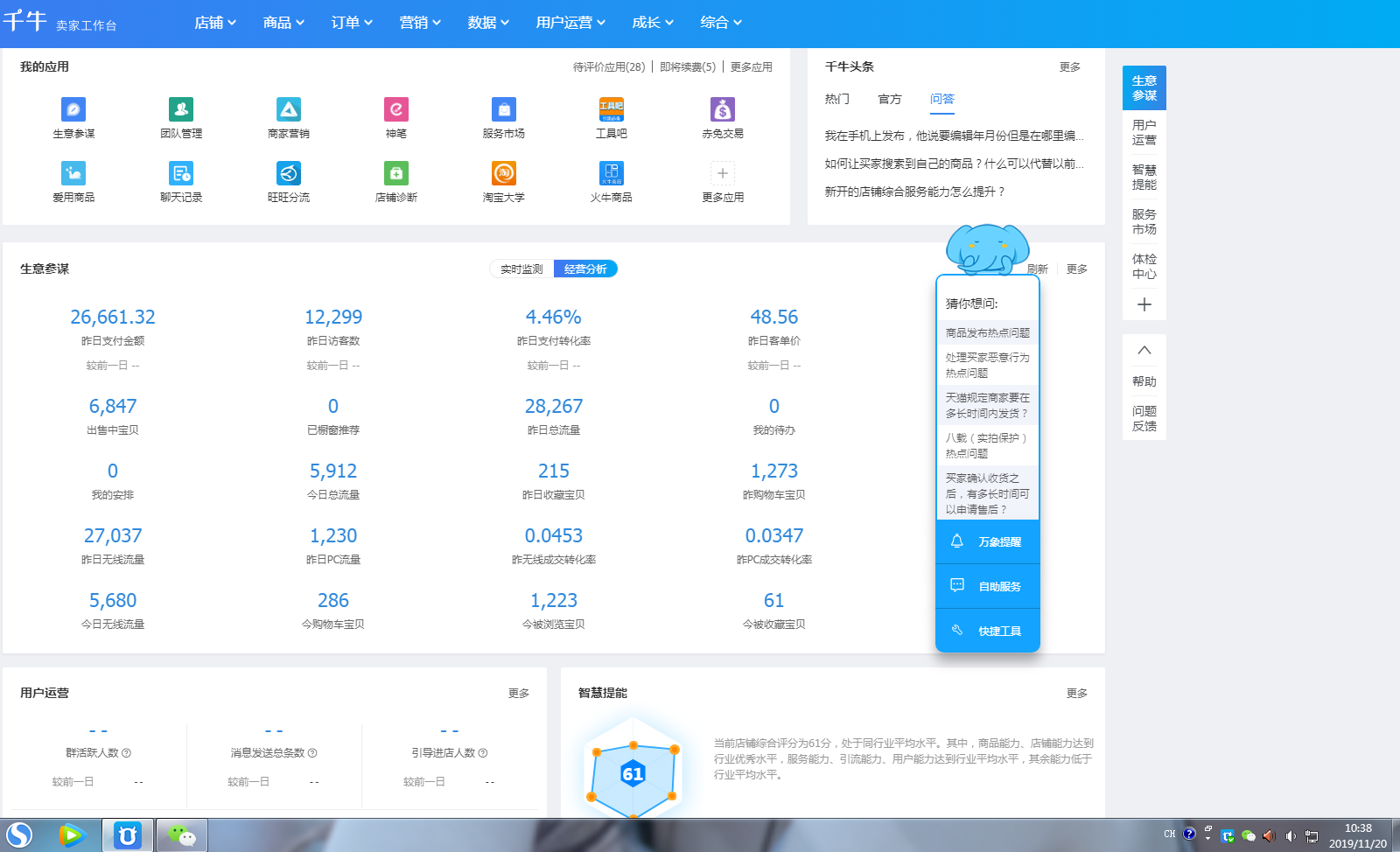The width and height of the screenshot is (1400, 852).
Task: Open the 服务市场 shopping bag icon
Action: (x=504, y=110)
